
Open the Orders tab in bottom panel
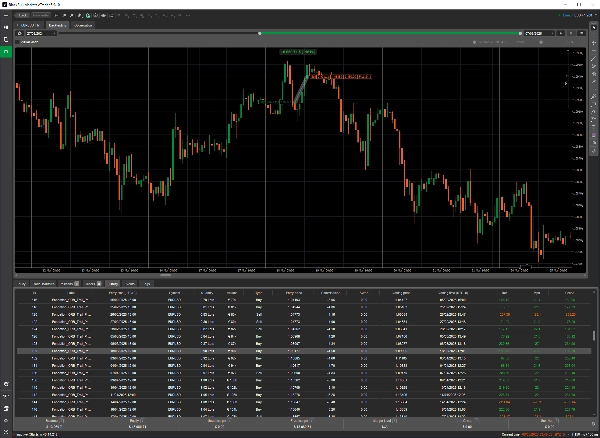point(93,284)
